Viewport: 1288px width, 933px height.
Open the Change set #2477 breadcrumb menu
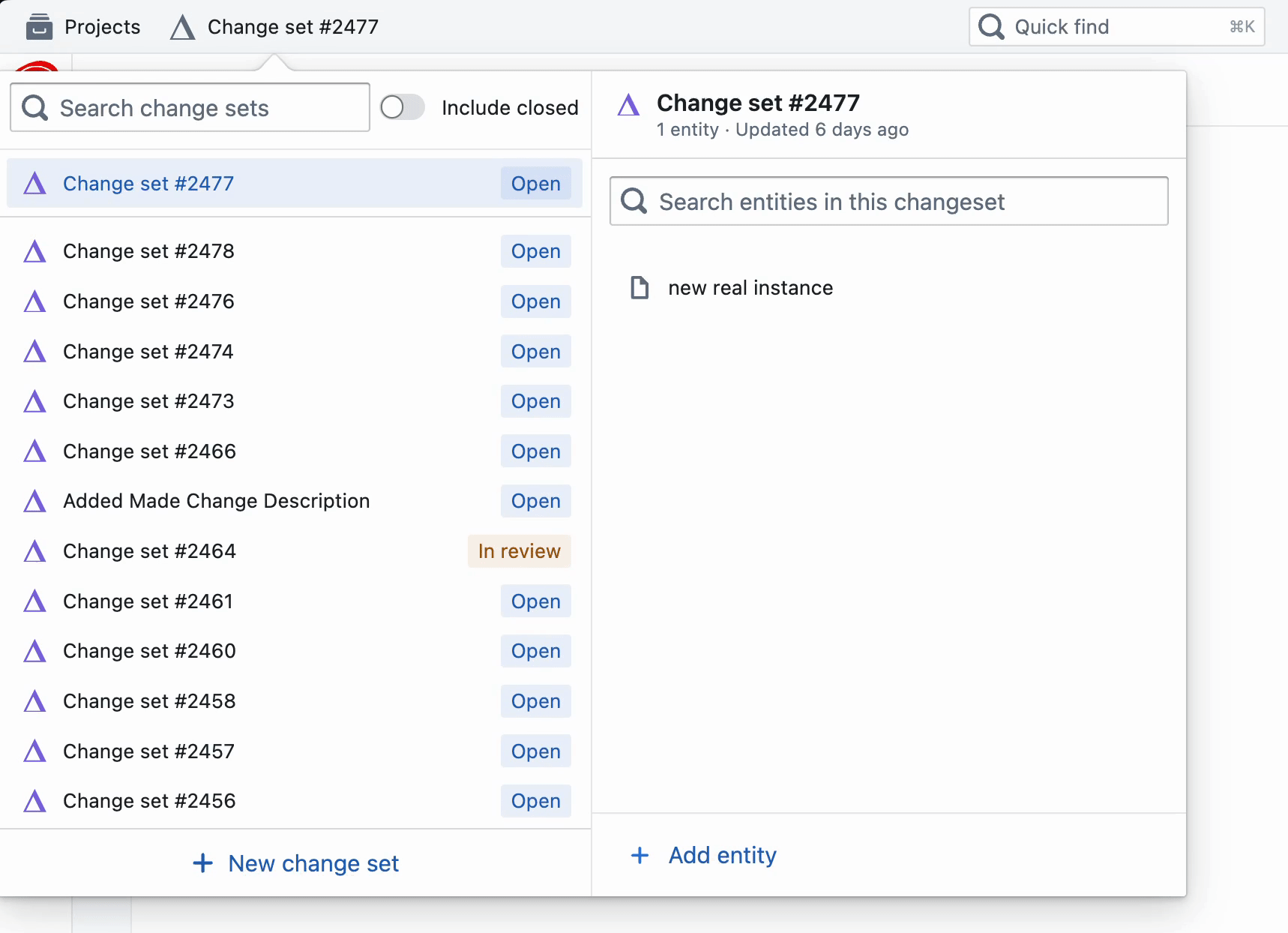[292, 26]
